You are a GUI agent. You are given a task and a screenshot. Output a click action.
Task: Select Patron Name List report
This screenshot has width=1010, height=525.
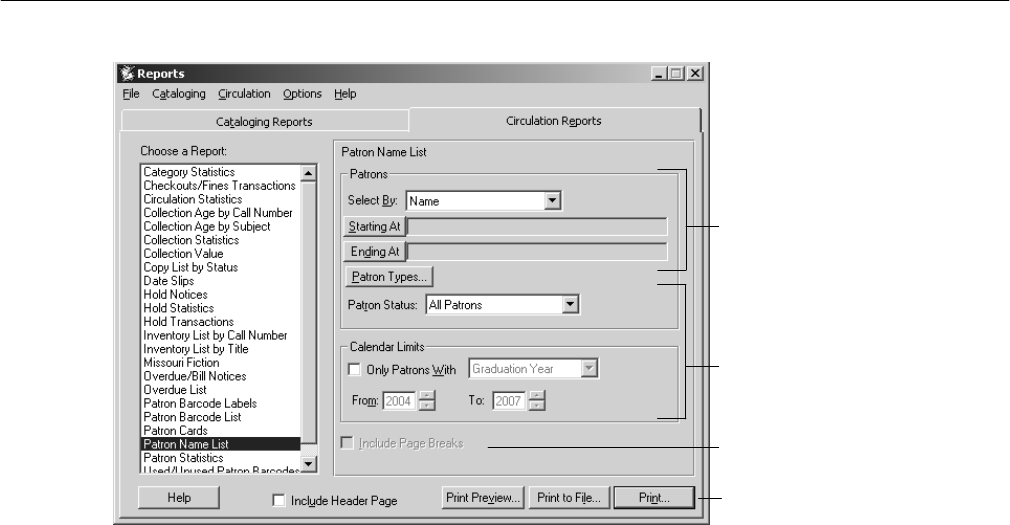click(221, 444)
